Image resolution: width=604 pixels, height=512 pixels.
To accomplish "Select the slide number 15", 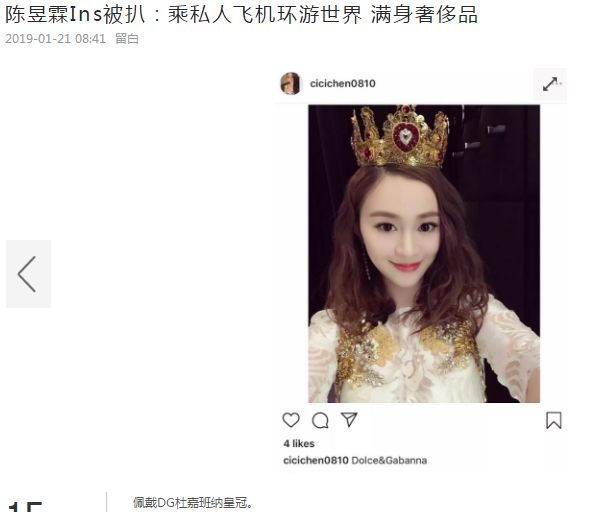I will 25,506.
